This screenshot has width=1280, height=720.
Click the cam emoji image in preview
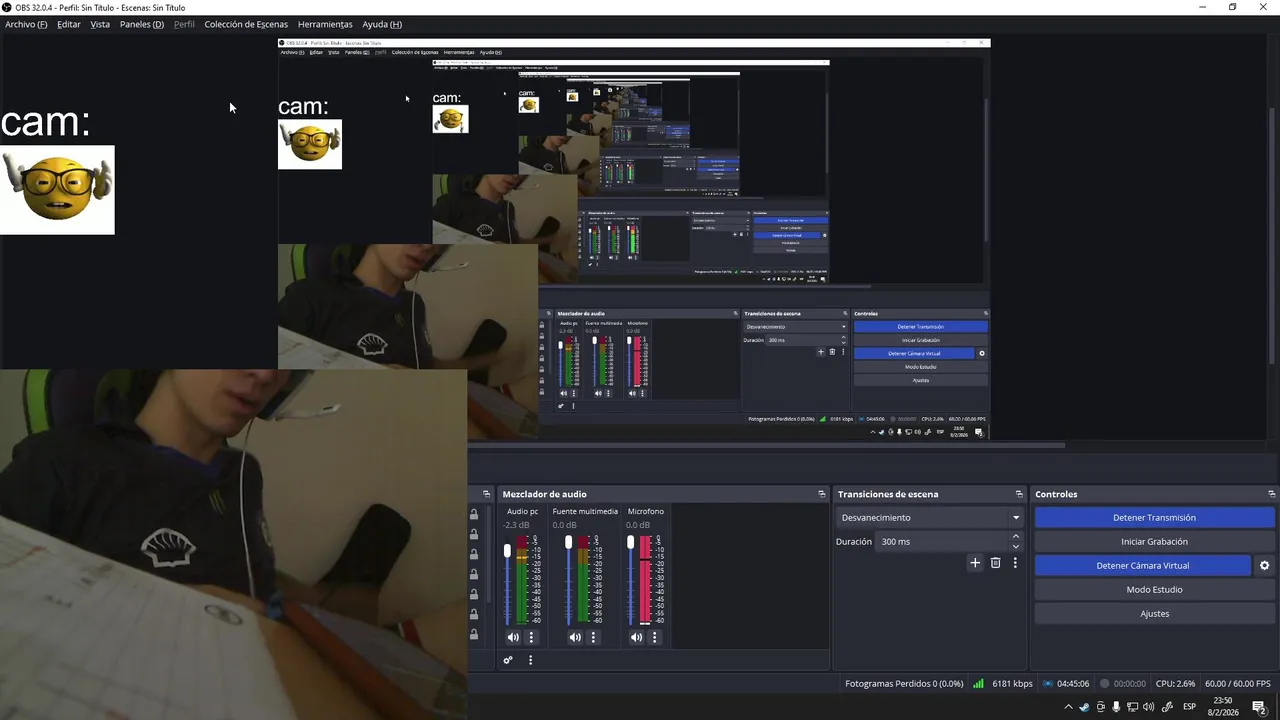coord(57,190)
